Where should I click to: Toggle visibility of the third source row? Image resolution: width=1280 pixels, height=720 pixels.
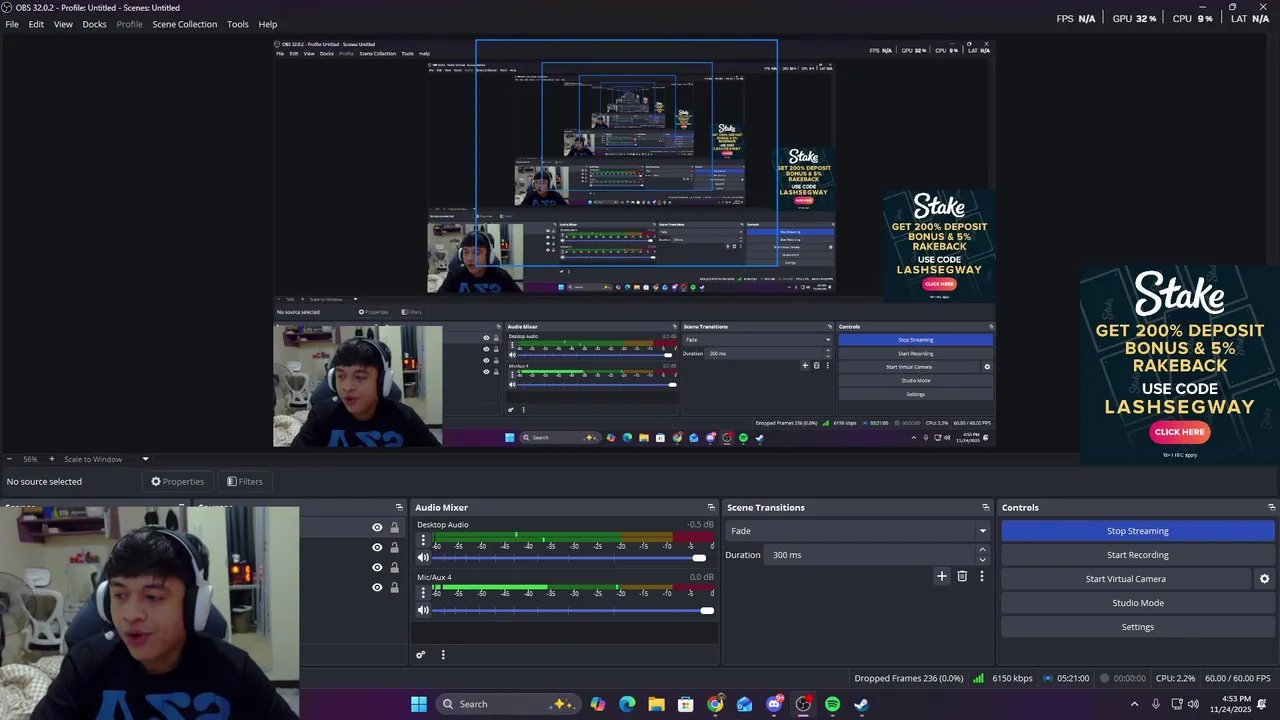click(x=377, y=568)
